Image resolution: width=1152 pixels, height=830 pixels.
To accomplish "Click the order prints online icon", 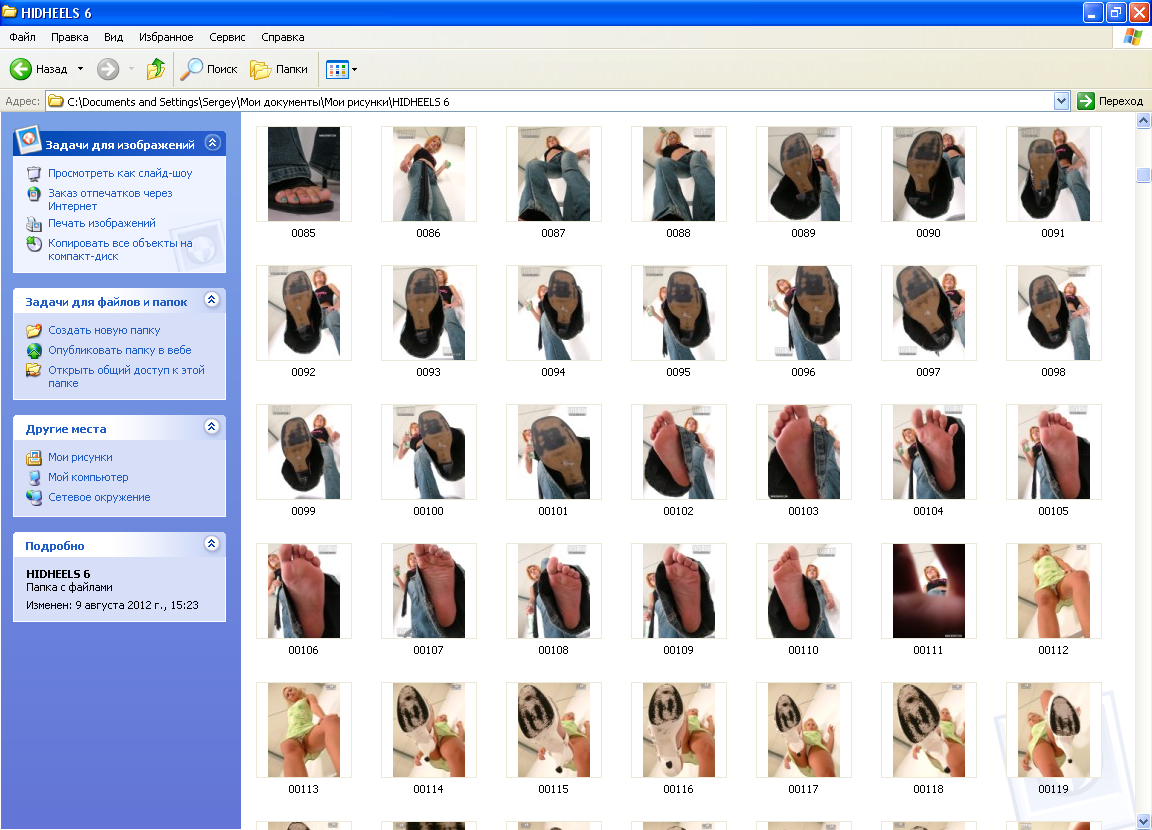I will pos(34,194).
